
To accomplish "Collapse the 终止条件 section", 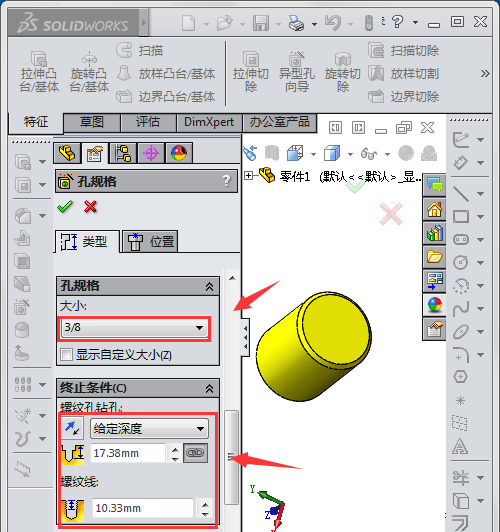I will click(x=209, y=388).
